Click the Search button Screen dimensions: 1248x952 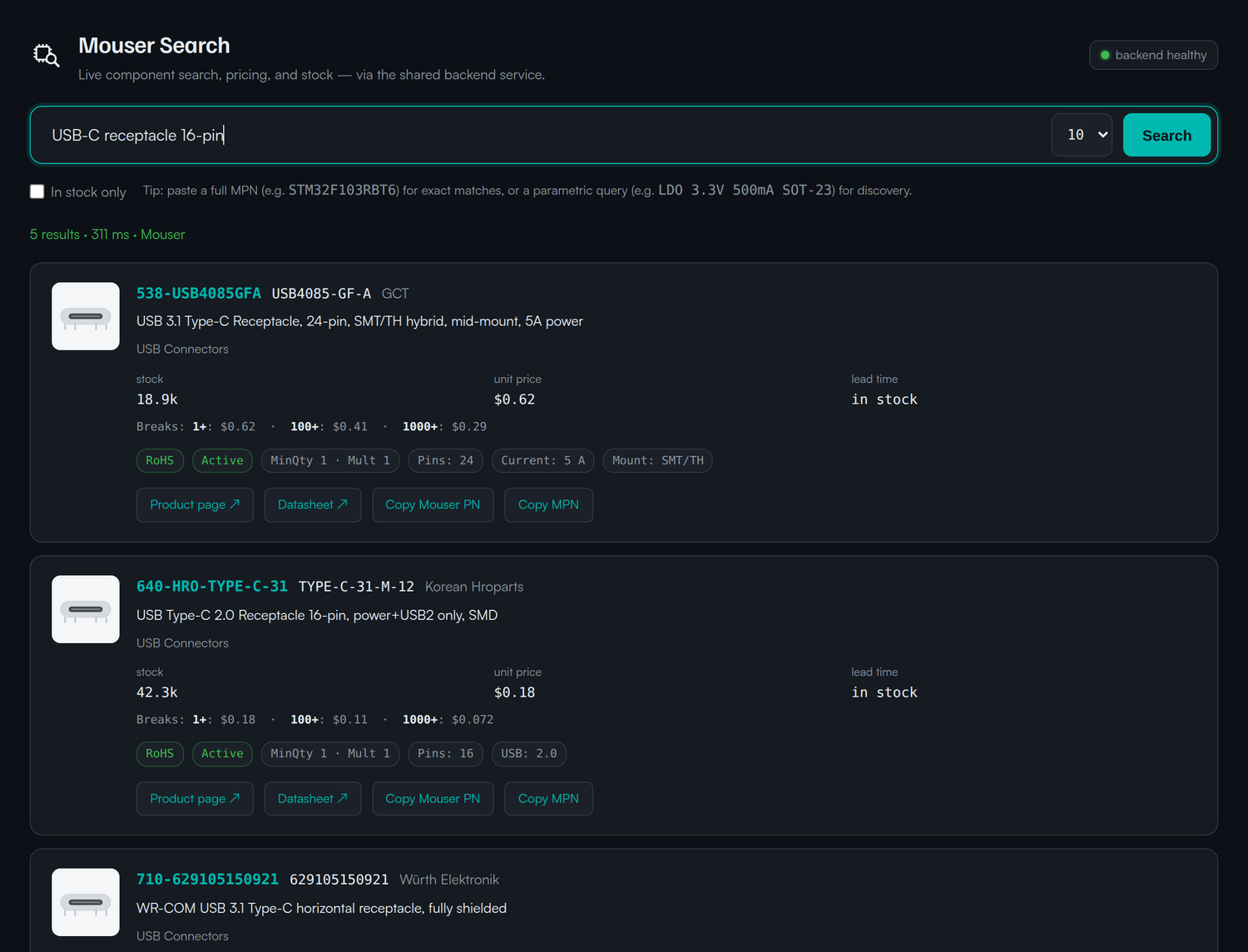point(1166,135)
